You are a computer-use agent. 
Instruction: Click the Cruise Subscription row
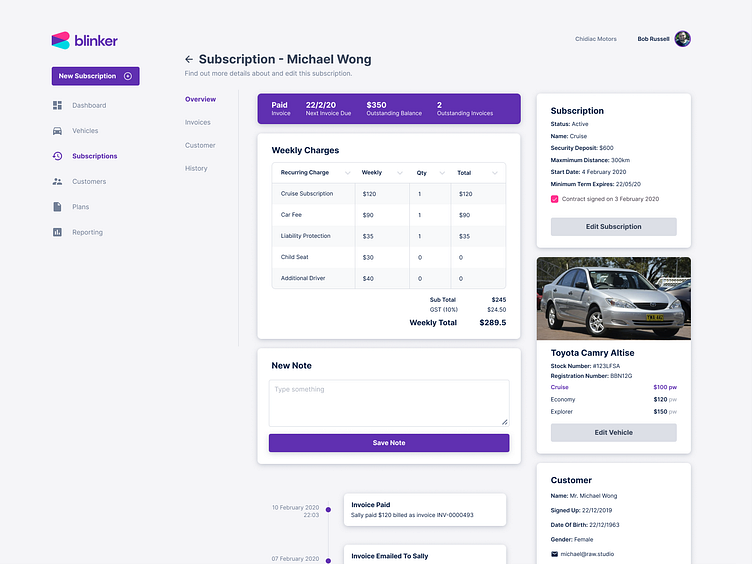click(x=388, y=194)
